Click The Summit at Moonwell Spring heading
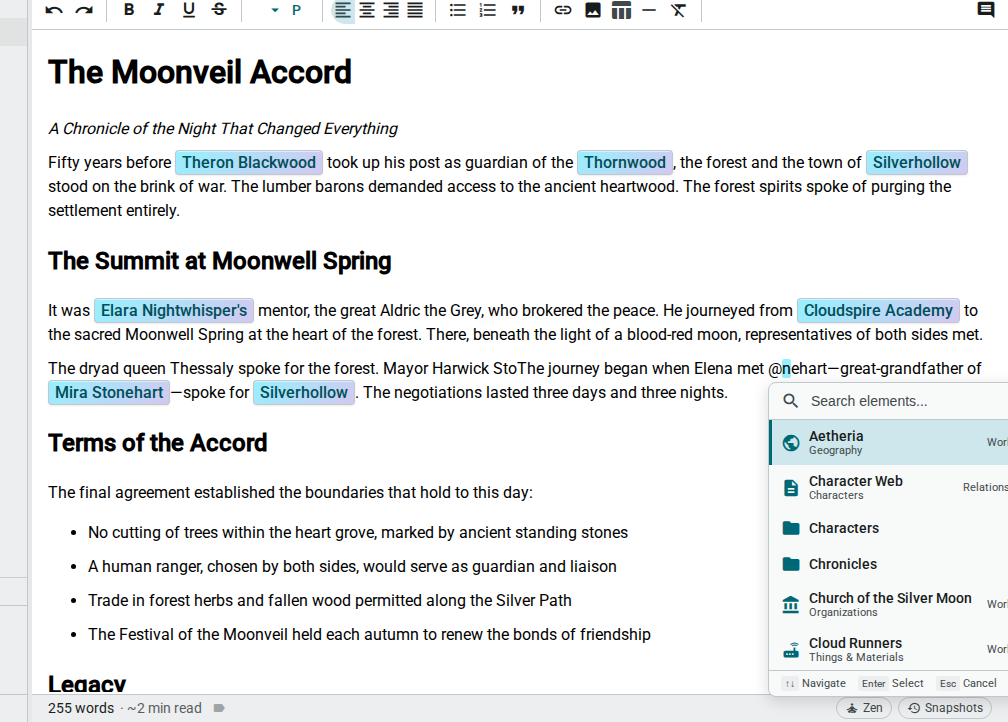Image resolution: width=1008 pixels, height=722 pixels. click(x=220, y=261)
